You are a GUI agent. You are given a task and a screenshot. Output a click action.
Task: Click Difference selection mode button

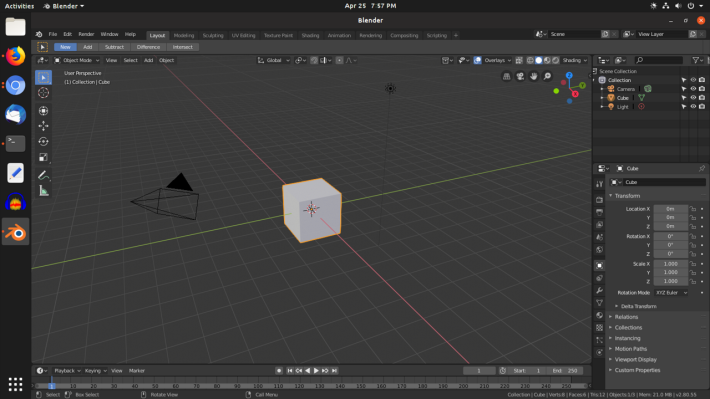148,47
